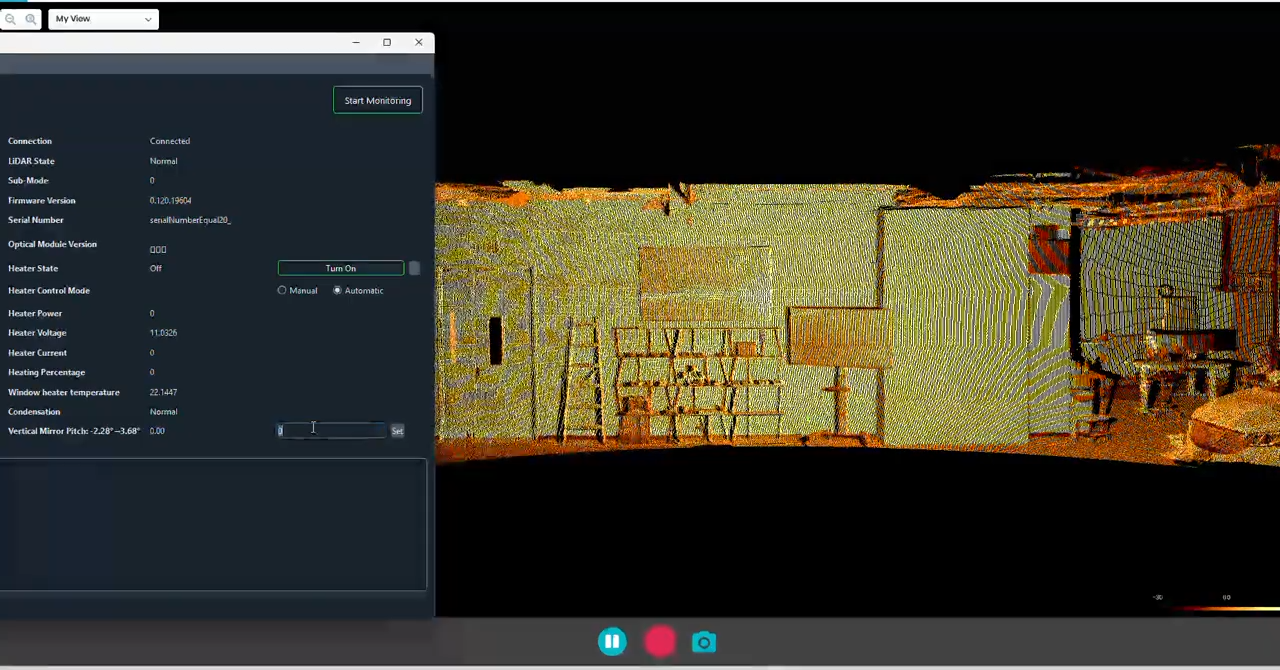Click the zoom in magnifier icon
Image resolution: width=1280 pixels, height=670 pixels.
(x=31, y=19)
